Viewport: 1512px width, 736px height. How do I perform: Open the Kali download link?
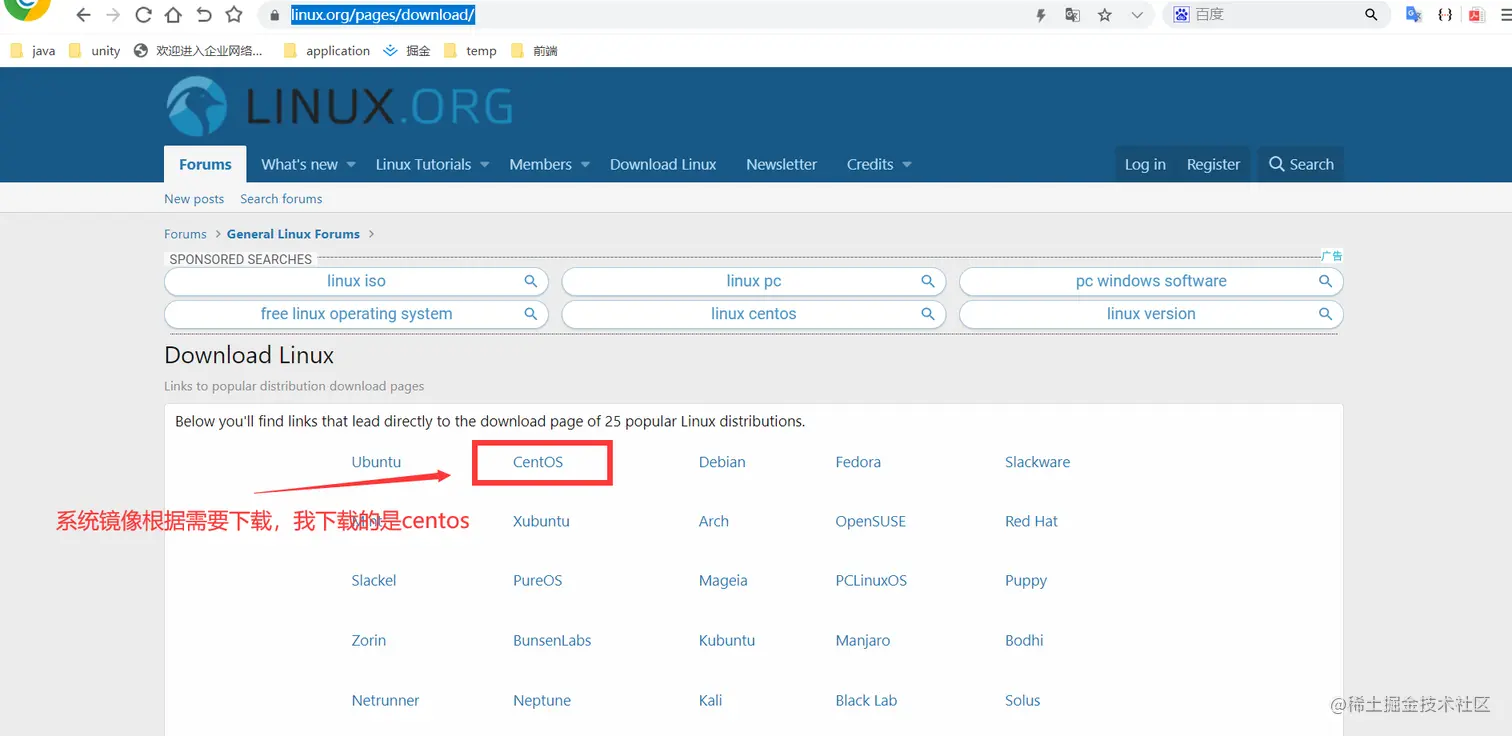pyautogui.click(x=710, y=700)
